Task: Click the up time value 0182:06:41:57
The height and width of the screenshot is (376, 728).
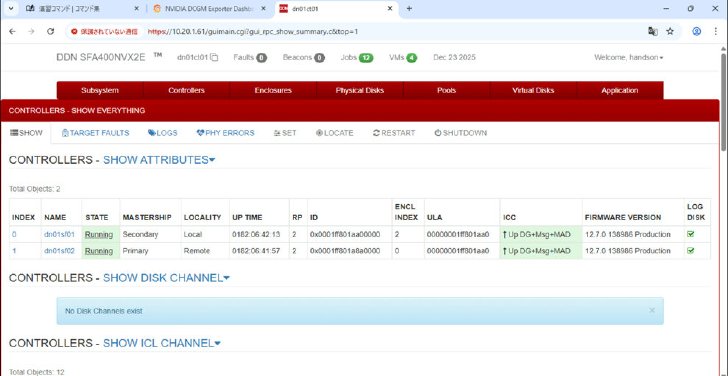Action: pos(257,251)
